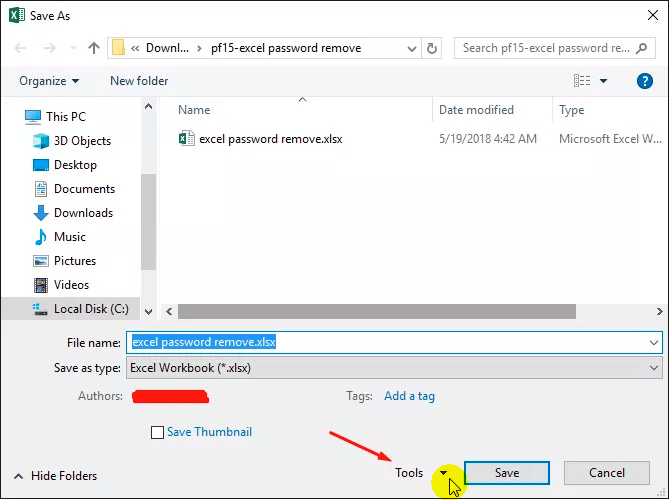Click the navigation pane scrollbar thumb
Image resolution: width=669 pixels, height=500 pixels.
tap(148, 222)
